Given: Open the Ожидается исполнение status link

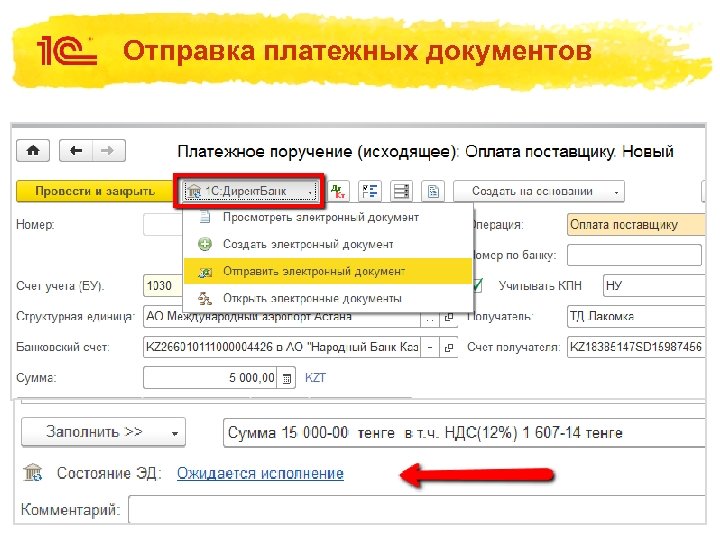Looking at the screenshot, I should click(x=260, y=473).
